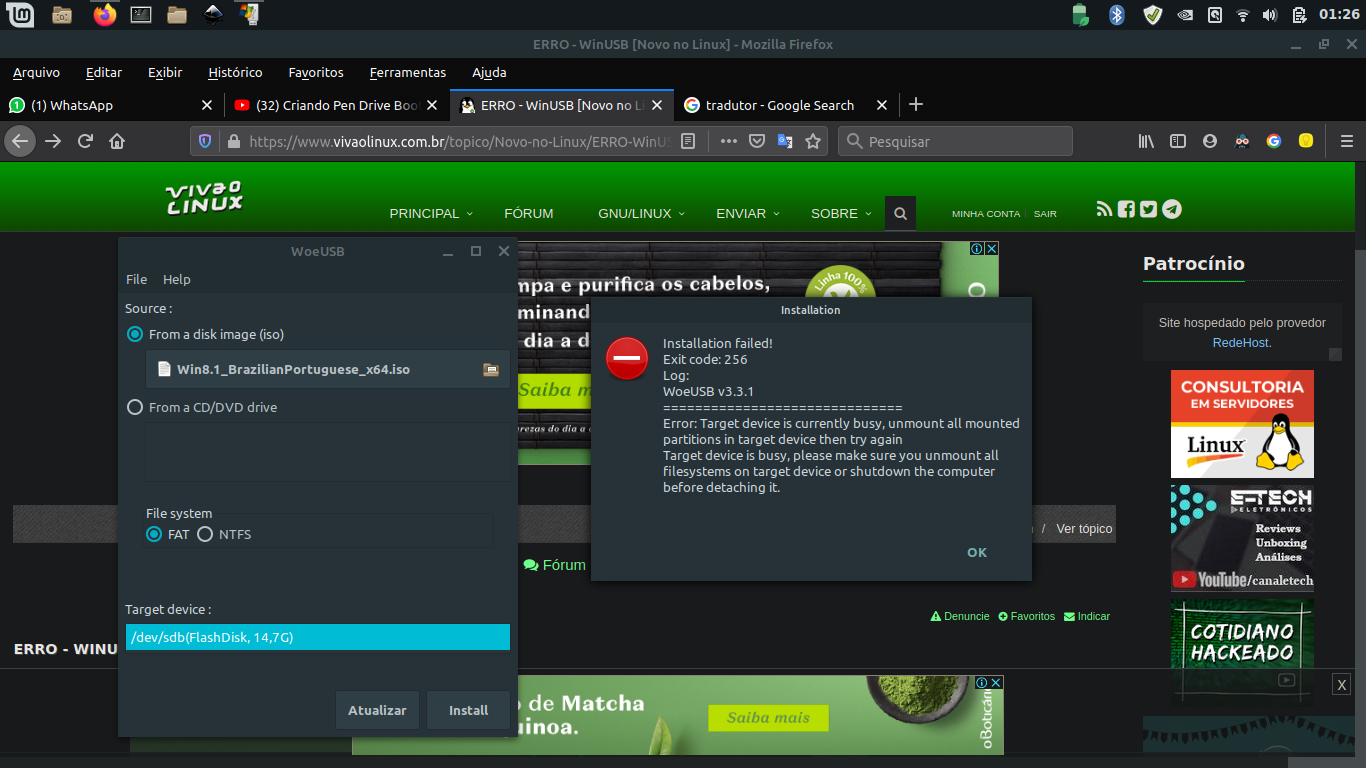Open the WoeUSB Help menu
Screen dimensions: 1366x768
tap(176, 279)
